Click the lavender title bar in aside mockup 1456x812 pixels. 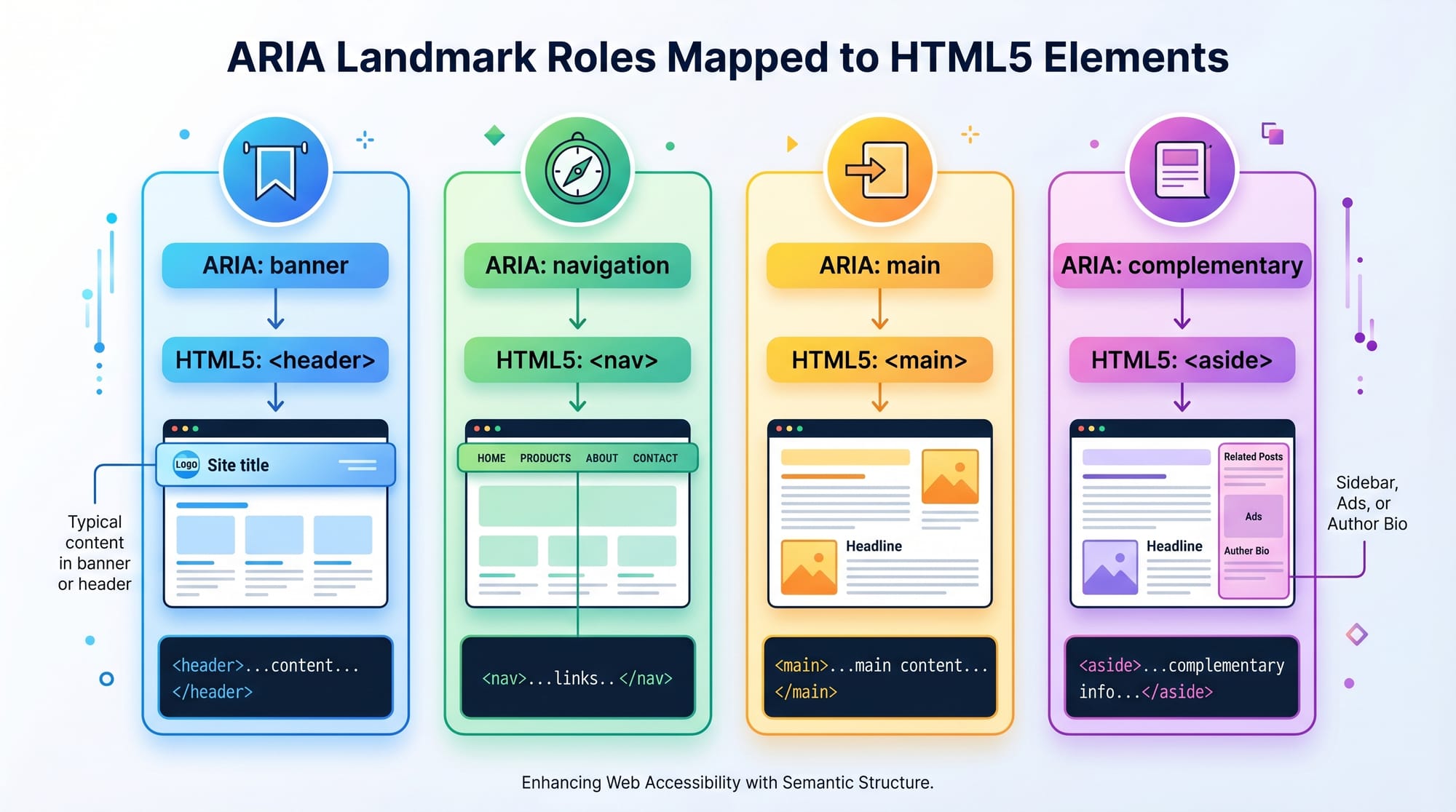1147,458
